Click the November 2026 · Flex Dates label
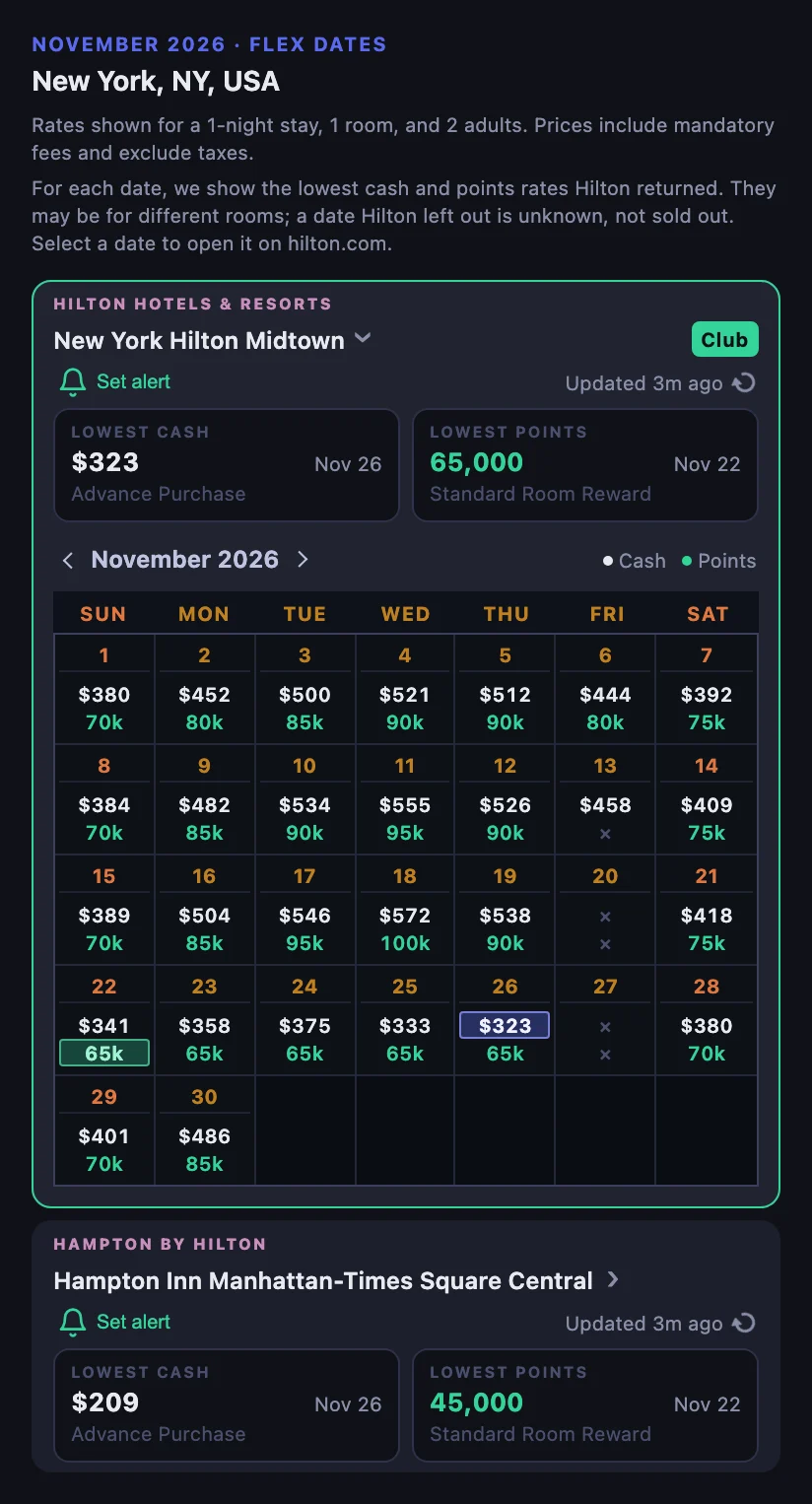The height and width of the screenshot is (1504, 812). (209, 44)
